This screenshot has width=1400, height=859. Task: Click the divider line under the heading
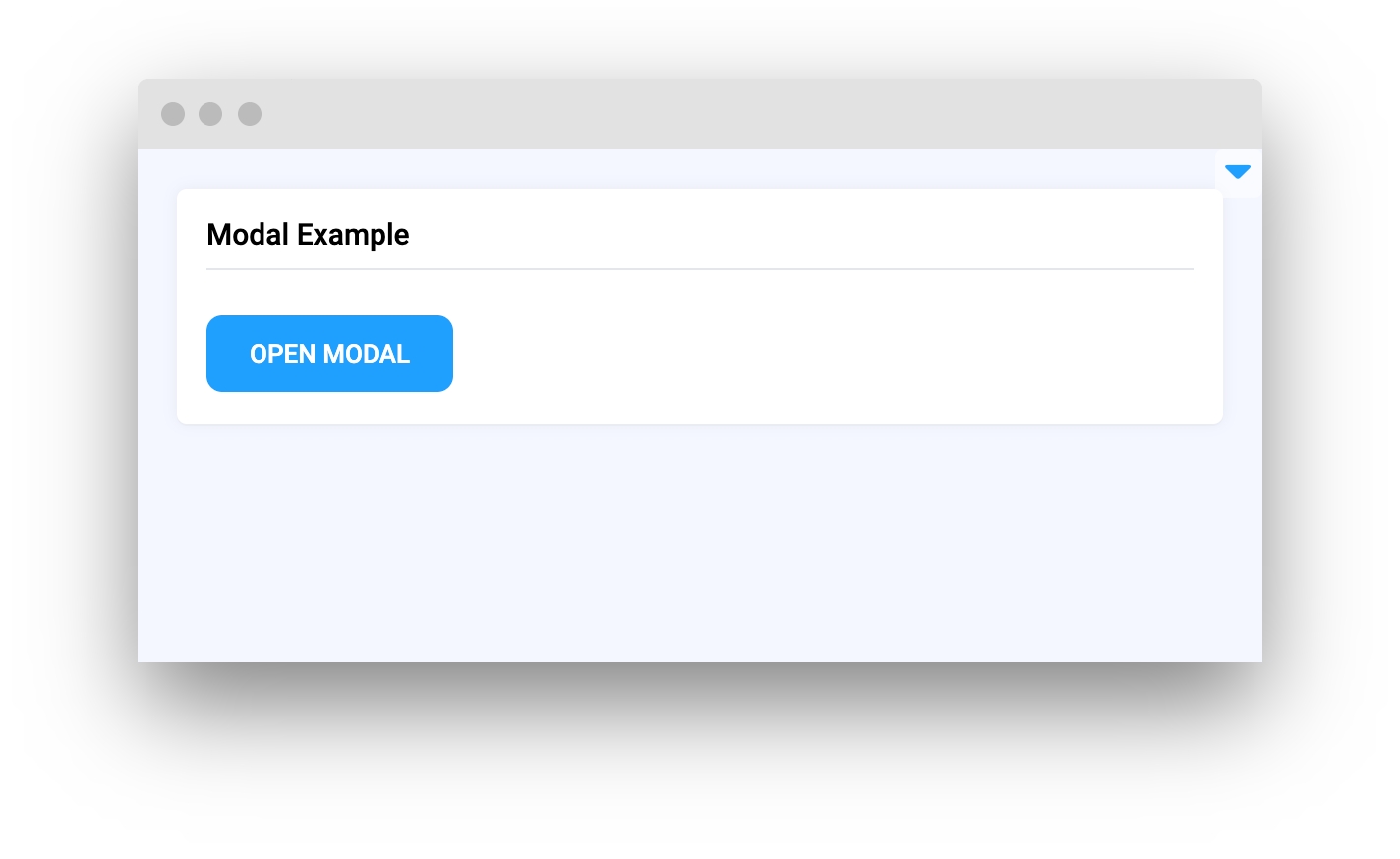(699, 268)
